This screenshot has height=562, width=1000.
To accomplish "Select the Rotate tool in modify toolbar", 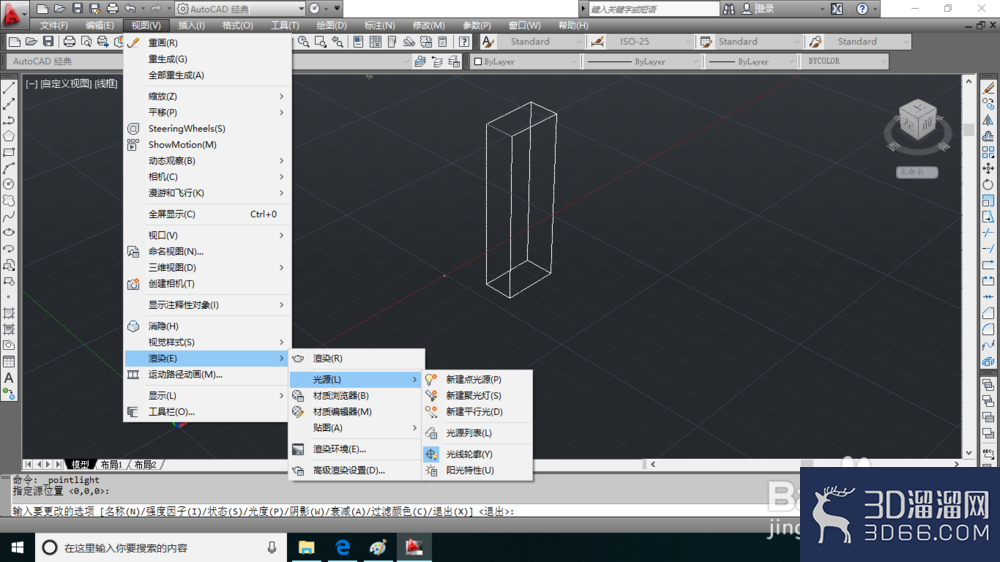I will click(988, 184).
